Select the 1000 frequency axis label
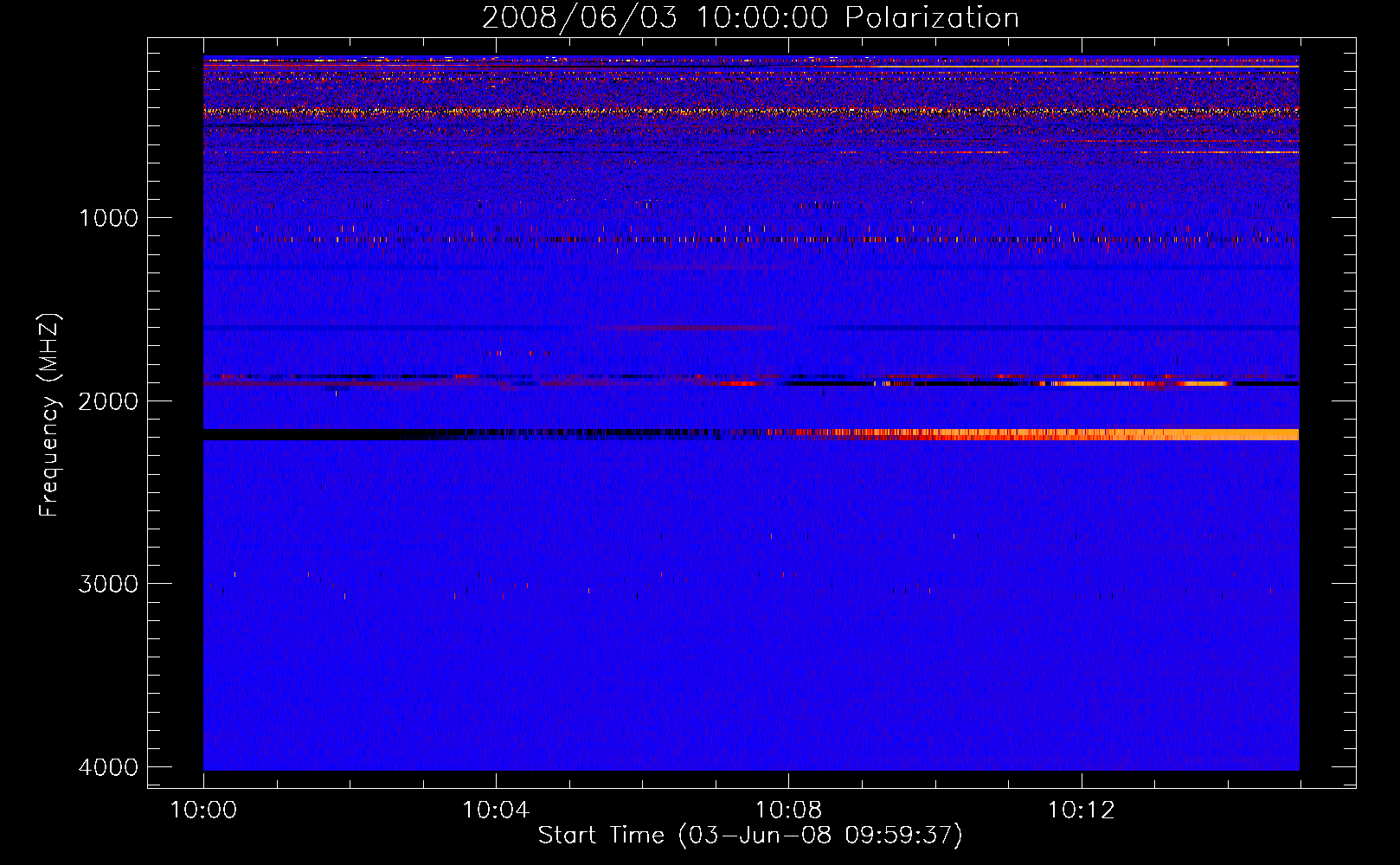The height and width of the screenshot is (865, 1400). (108, 218)
